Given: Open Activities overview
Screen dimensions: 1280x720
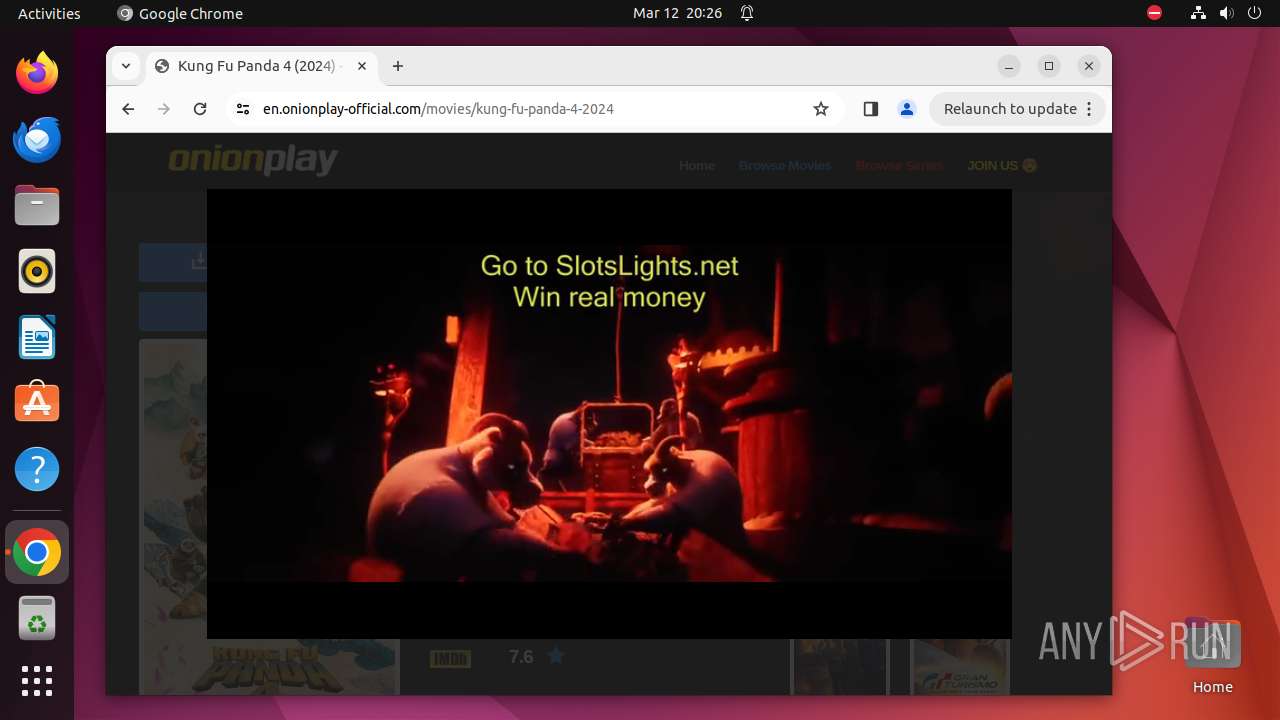Looking at the screenshot, I should [x=49, y=13].
